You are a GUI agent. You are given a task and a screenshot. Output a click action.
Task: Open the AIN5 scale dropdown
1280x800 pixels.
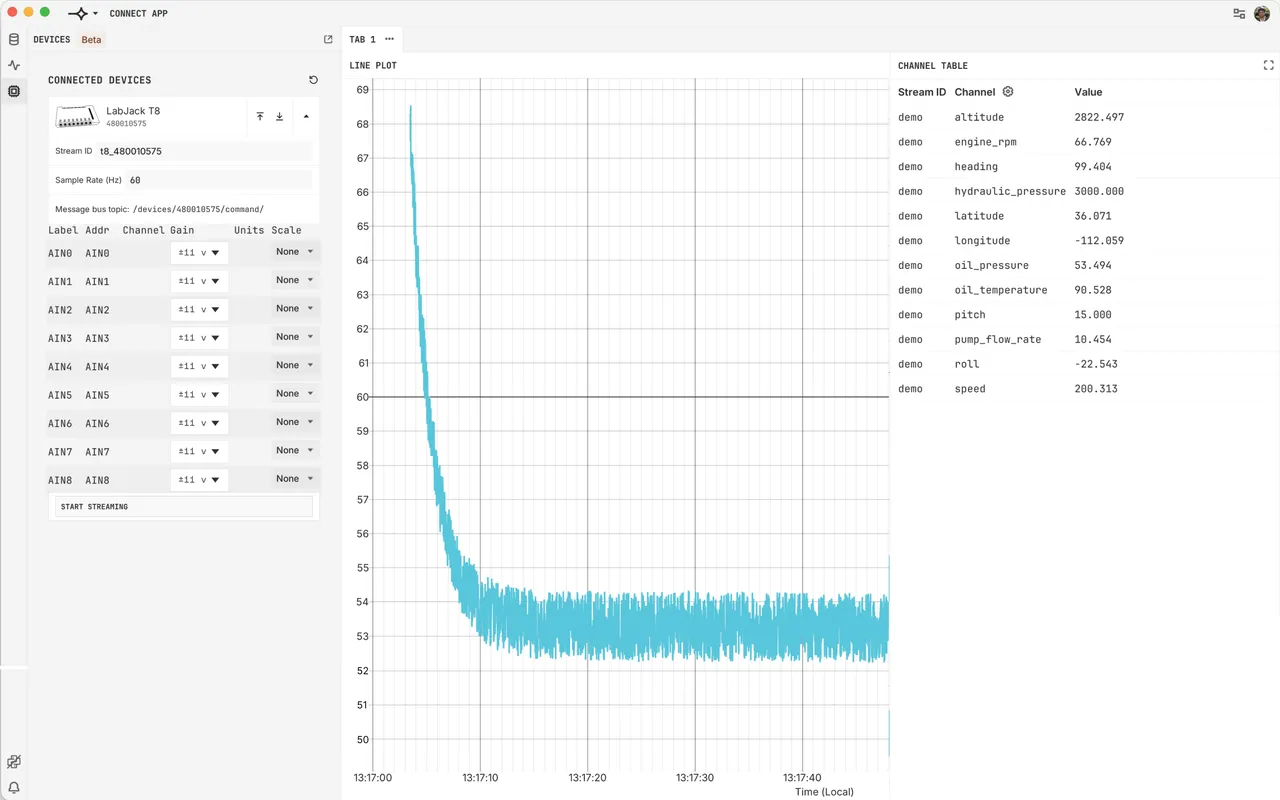pyautogui.click(x=295, y=394)
